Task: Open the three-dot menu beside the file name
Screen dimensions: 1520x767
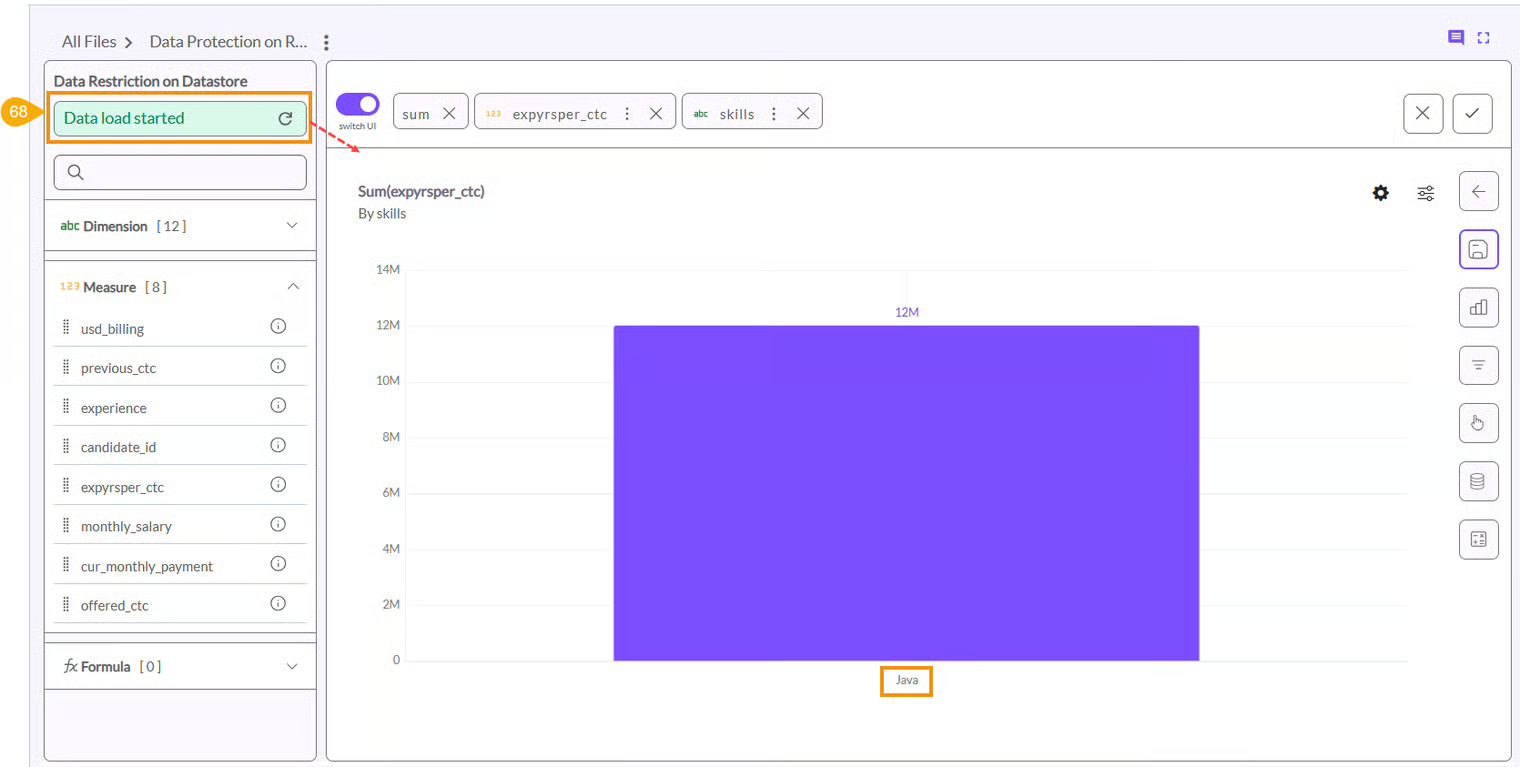Action: [326, 43]
